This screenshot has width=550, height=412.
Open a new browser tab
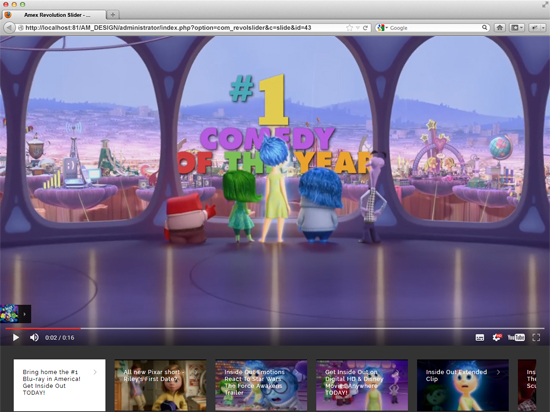point(113,14)
